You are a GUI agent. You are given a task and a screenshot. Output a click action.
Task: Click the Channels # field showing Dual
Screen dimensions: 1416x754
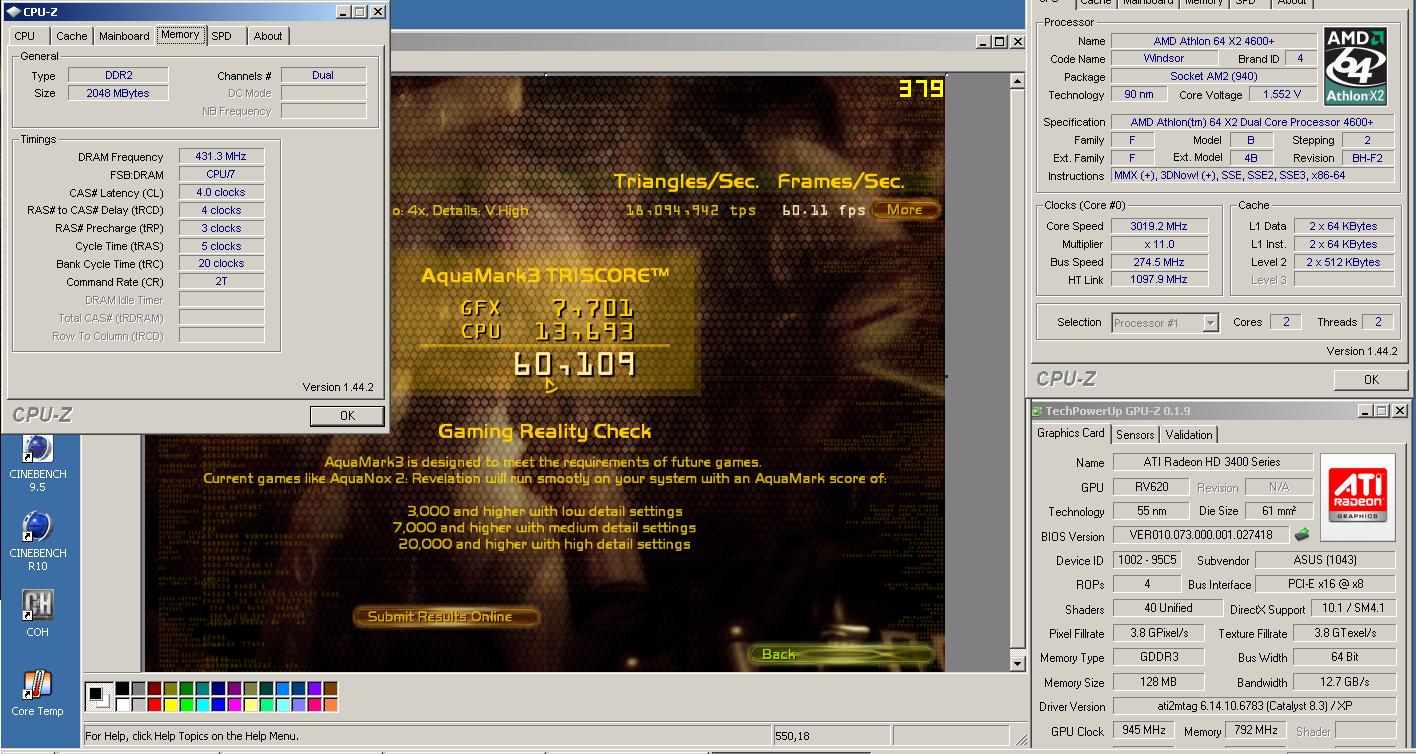pyautogui.click(x=323, y=75)
